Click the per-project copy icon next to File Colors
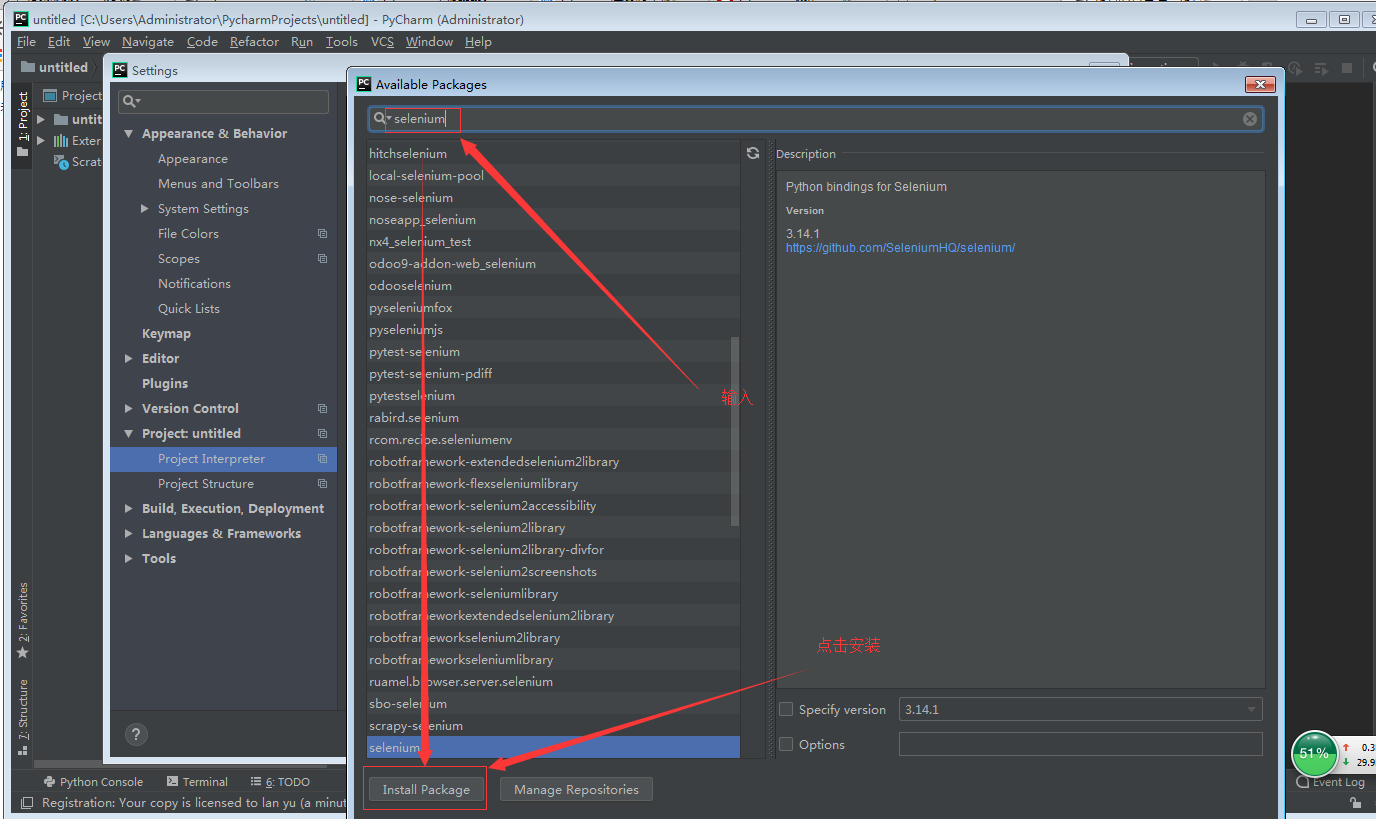 coord(322,234)
